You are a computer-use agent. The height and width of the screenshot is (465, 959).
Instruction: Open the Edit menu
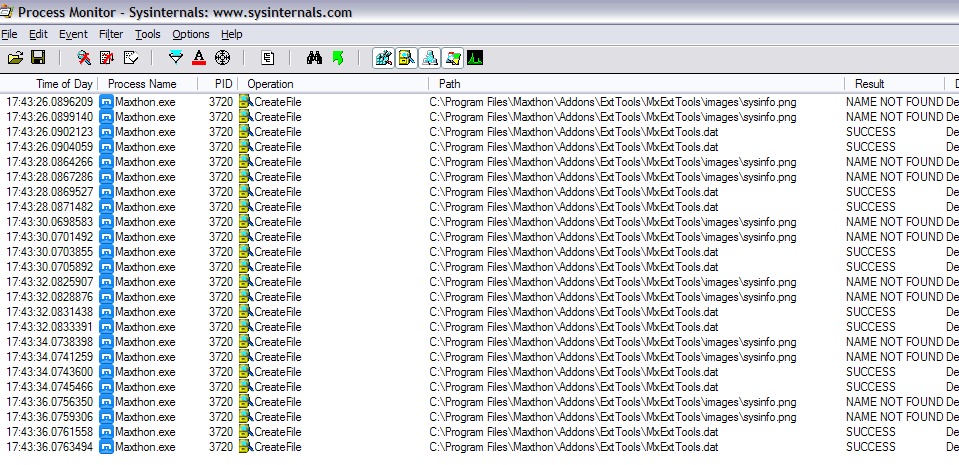[x=38, y=34]
